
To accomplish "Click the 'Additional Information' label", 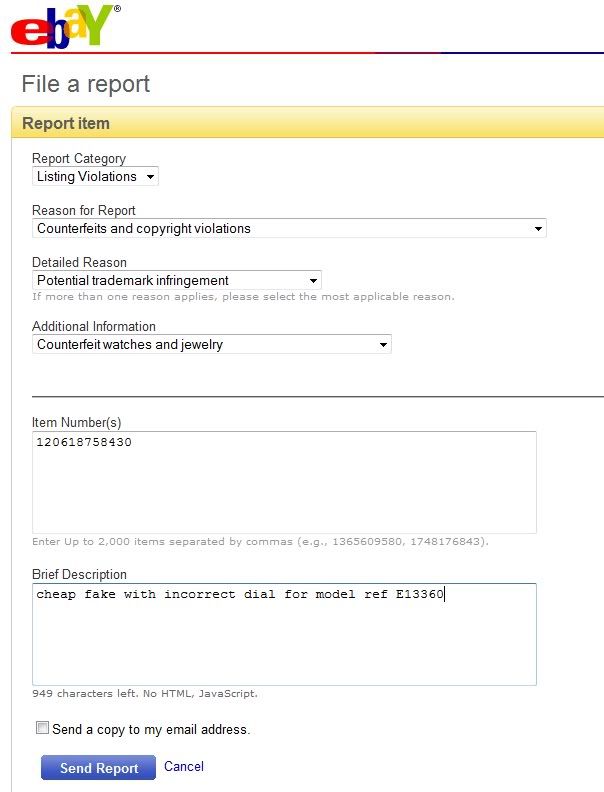I will coord(94,326).
